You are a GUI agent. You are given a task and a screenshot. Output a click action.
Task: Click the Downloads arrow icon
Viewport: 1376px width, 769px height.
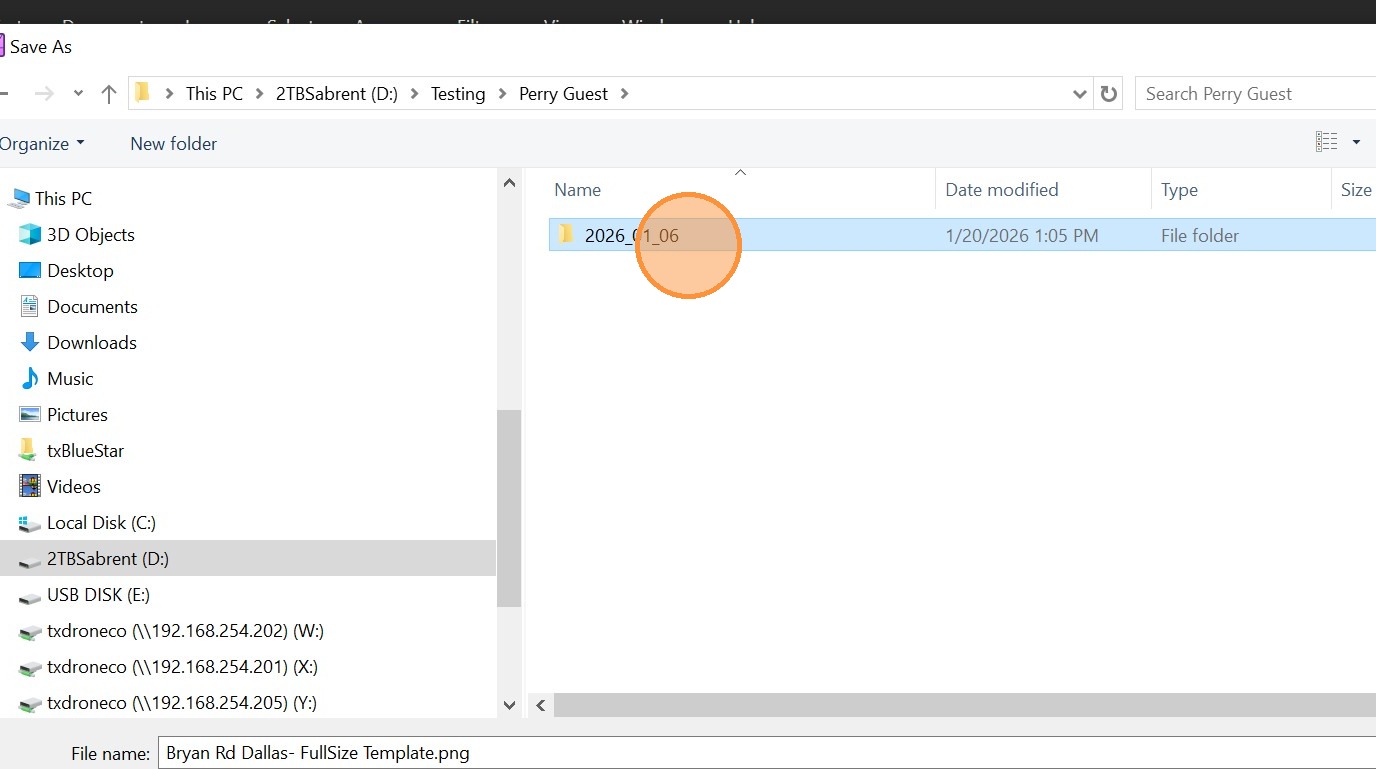[30, 342]
